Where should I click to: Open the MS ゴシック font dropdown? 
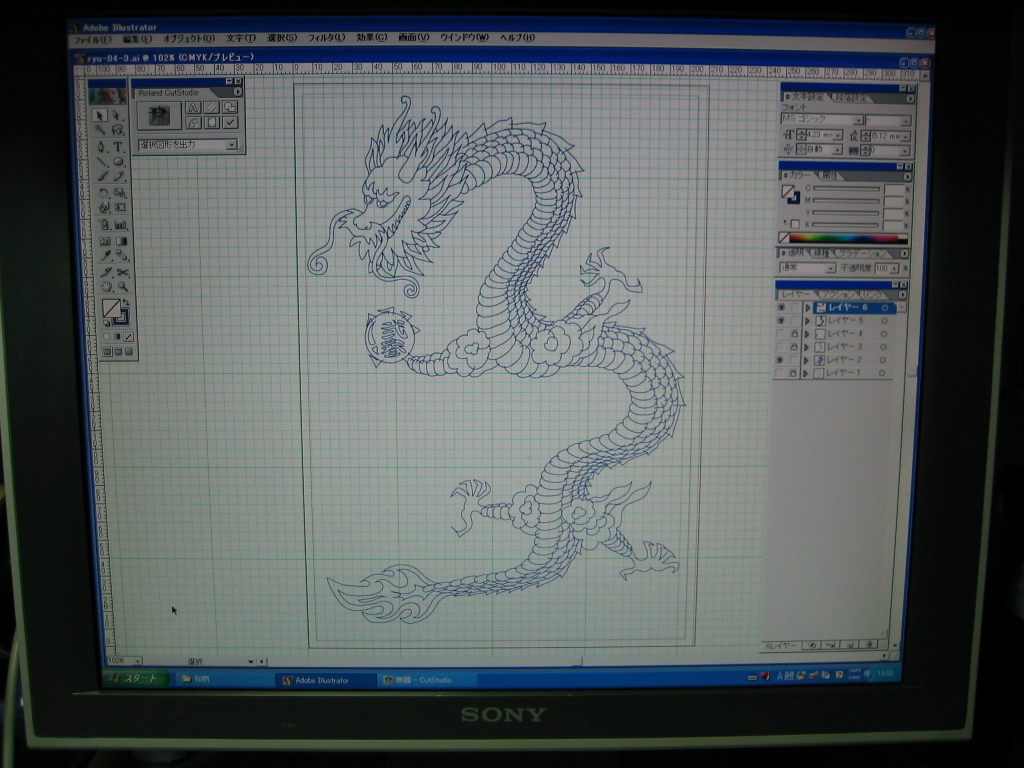click(x=859, y=120)
